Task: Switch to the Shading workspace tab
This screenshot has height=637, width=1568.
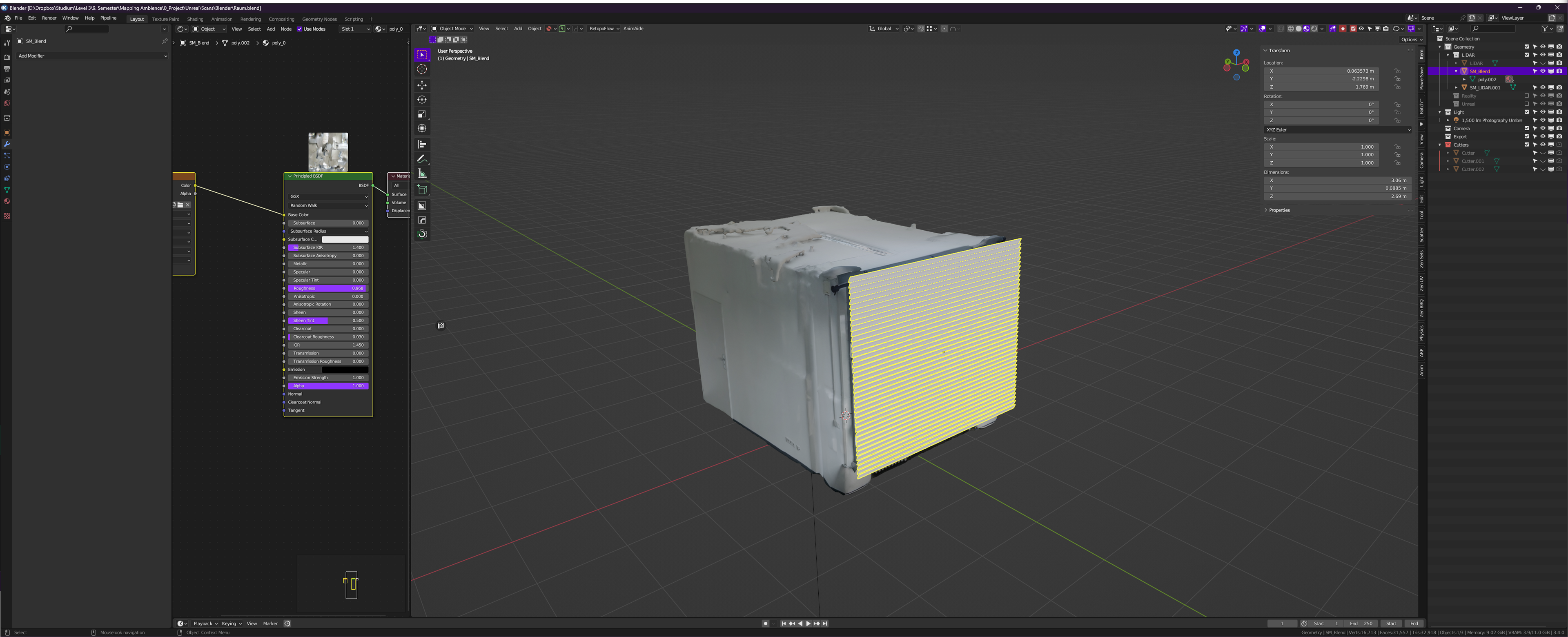Action: (195, 19)
